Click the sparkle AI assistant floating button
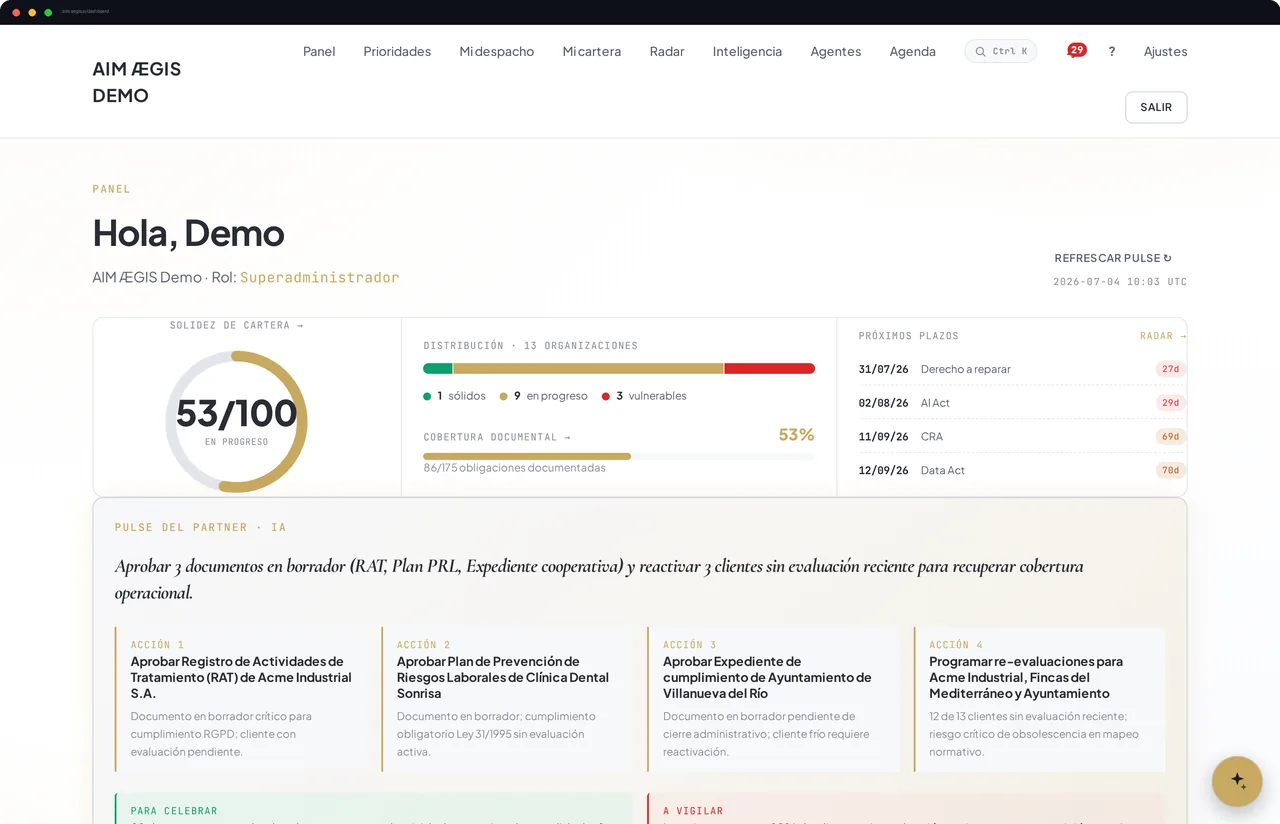Screen dimensions: 1280x824 (x=1237, y=781)
